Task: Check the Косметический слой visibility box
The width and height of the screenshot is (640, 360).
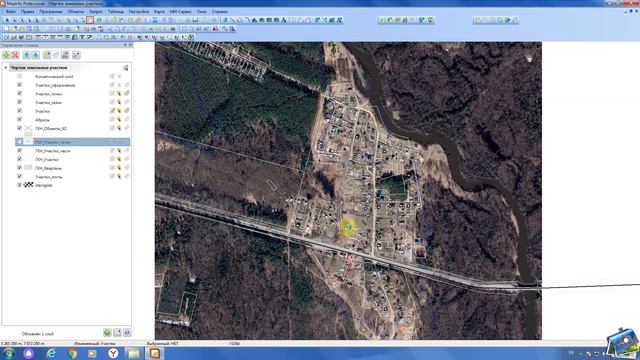Action: pyautogui.click(x=19, y=76)
